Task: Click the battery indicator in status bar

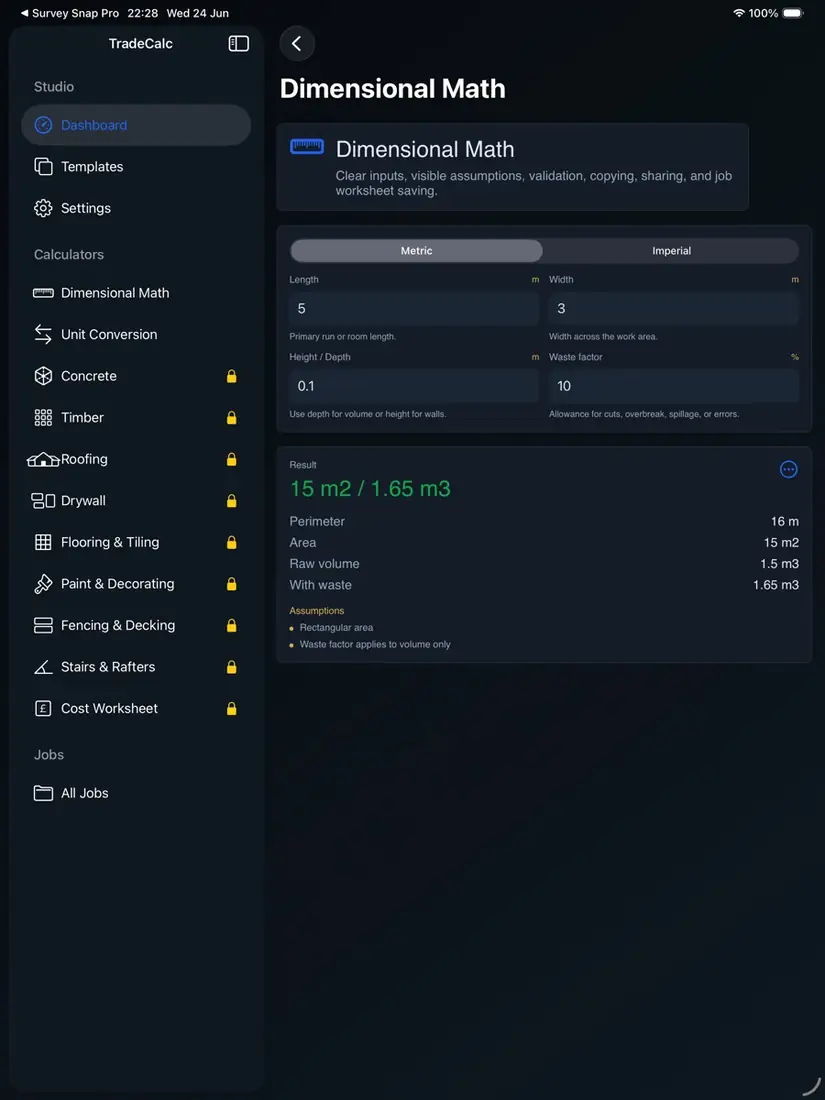Action: 793,13
